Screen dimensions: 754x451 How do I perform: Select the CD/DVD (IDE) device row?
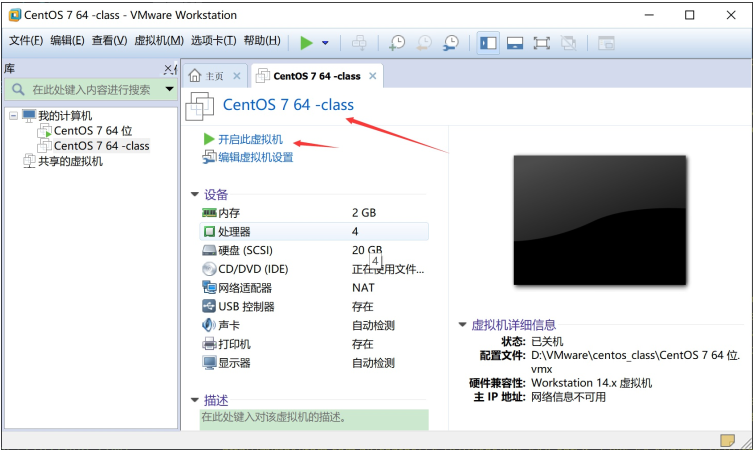click(314, 269)
